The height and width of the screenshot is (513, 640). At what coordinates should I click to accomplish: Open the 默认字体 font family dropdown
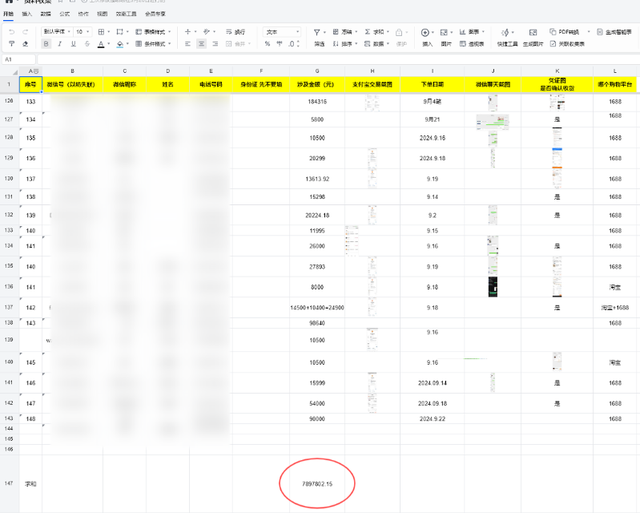coord(57,32)
